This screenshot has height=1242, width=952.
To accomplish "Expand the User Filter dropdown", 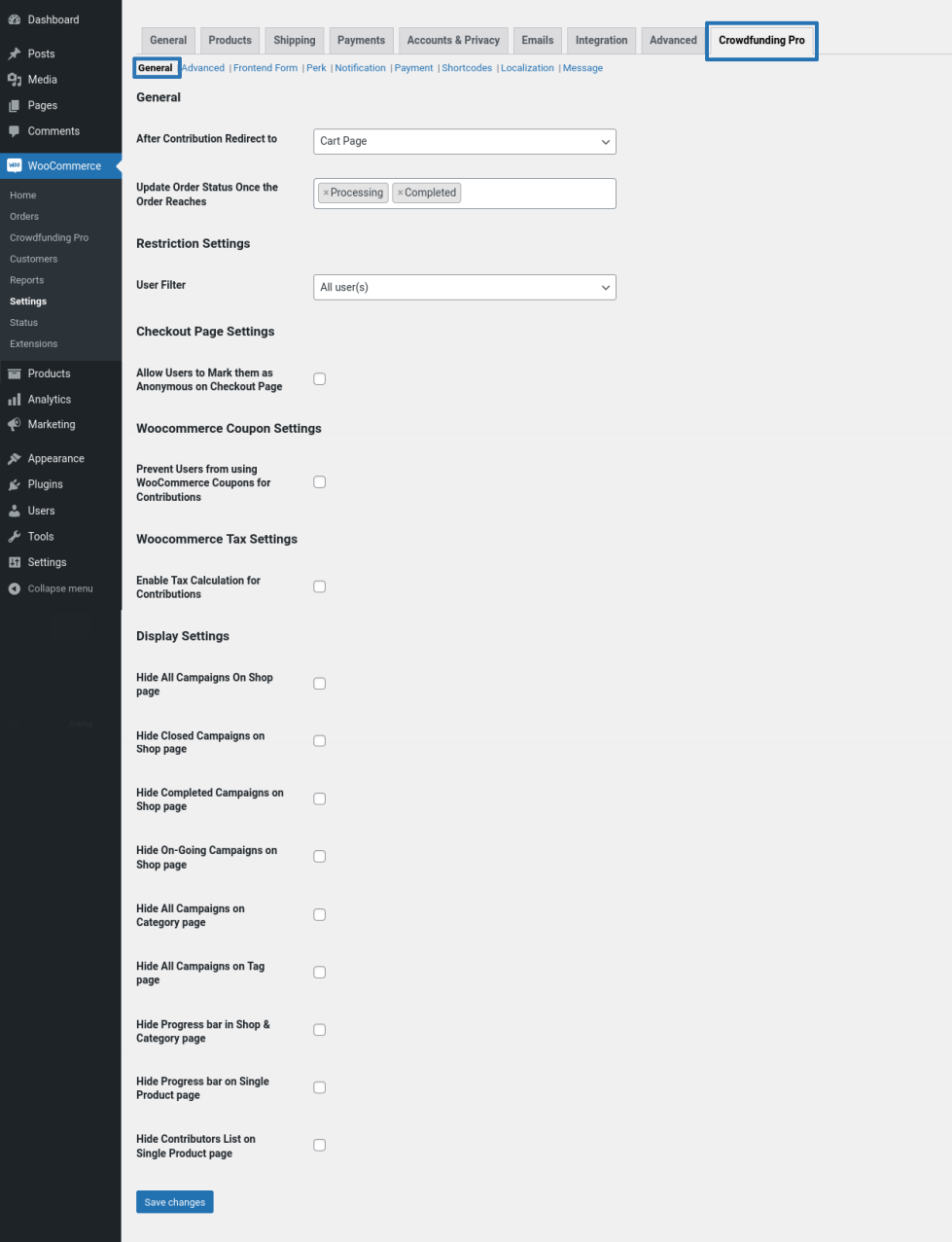I will [464, 287].
